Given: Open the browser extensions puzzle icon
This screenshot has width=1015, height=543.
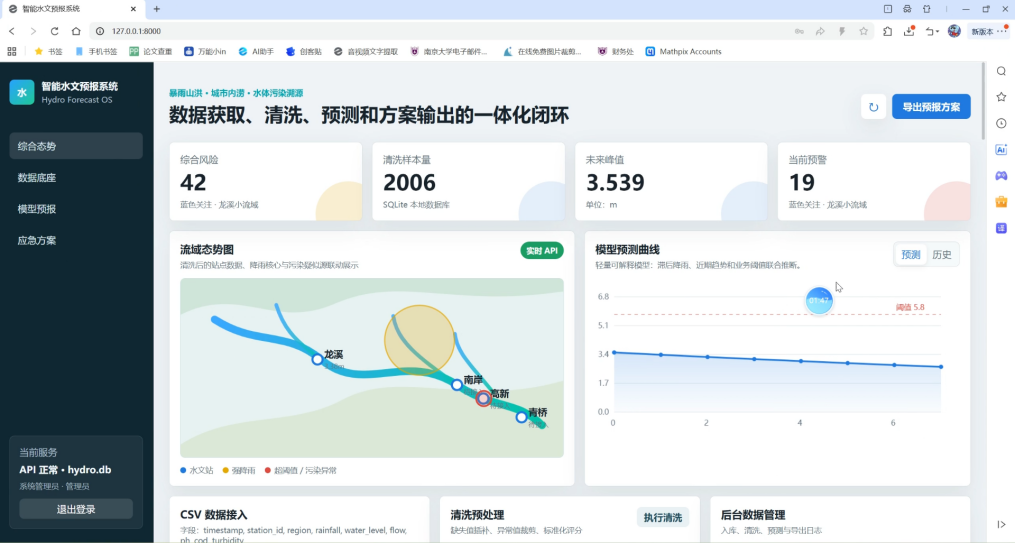Looking at the screenshot, I should click(887, 31).
